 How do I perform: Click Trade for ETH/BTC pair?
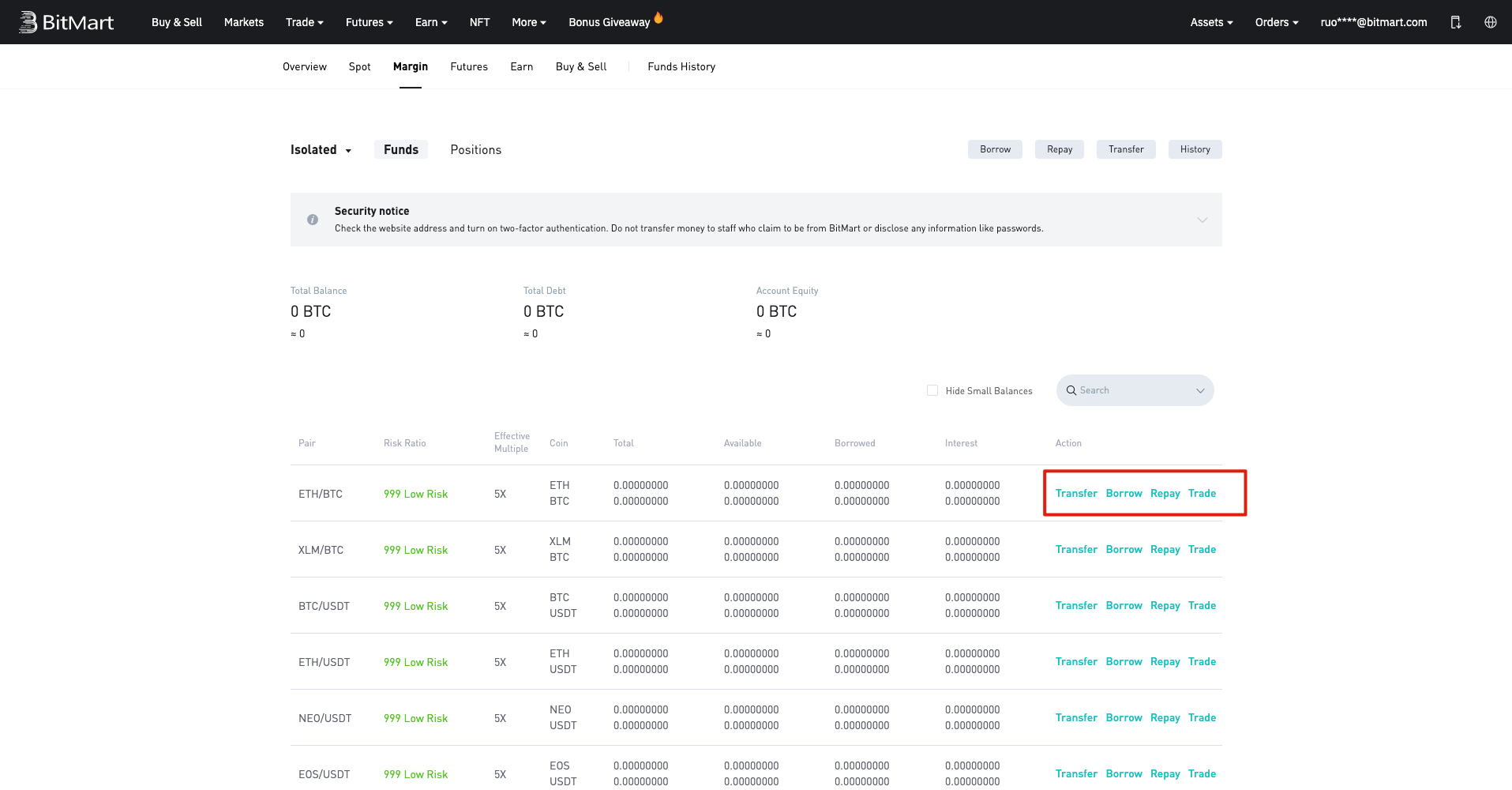click(1202, 493)
